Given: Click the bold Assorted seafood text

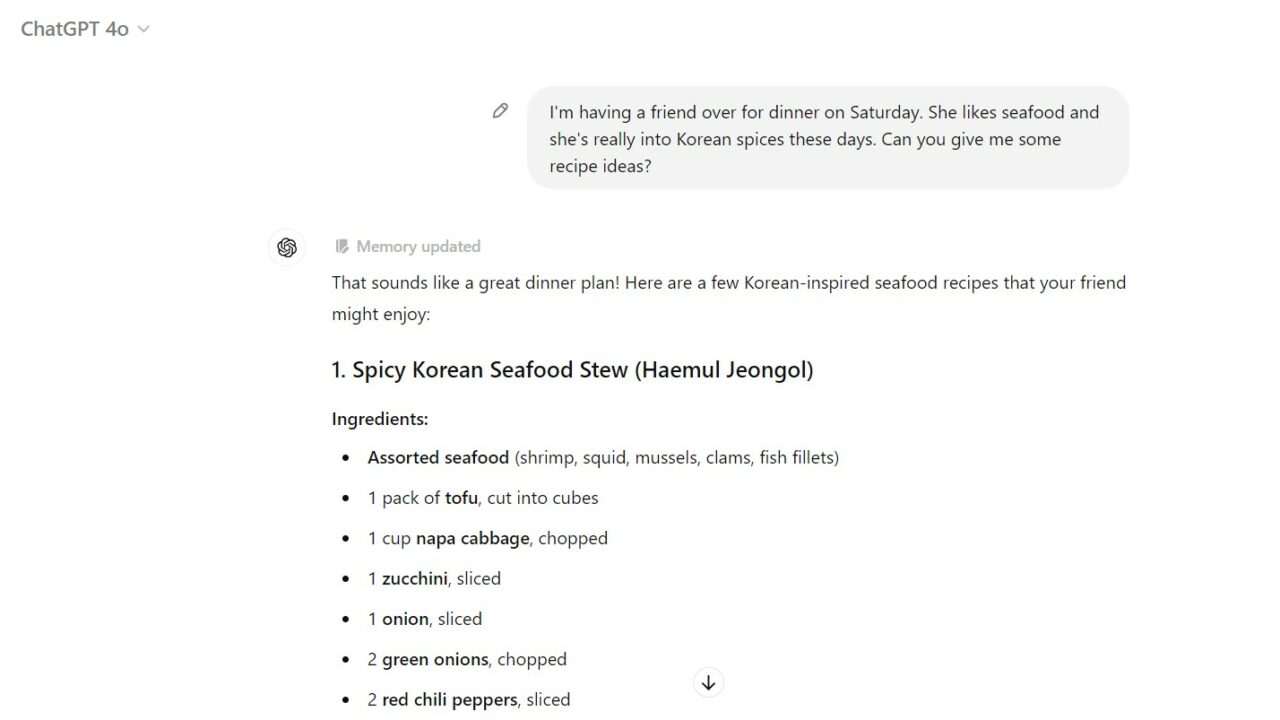Looking at the screenshot, I should [438, 457].
